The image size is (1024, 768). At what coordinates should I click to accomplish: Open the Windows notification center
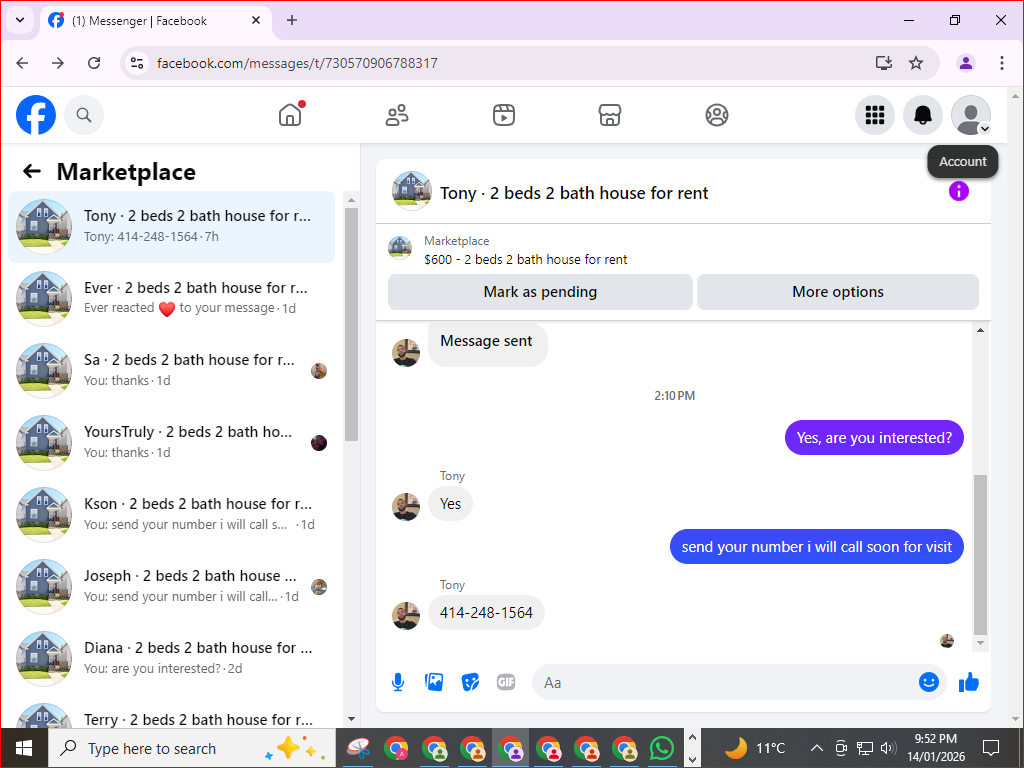991,748
